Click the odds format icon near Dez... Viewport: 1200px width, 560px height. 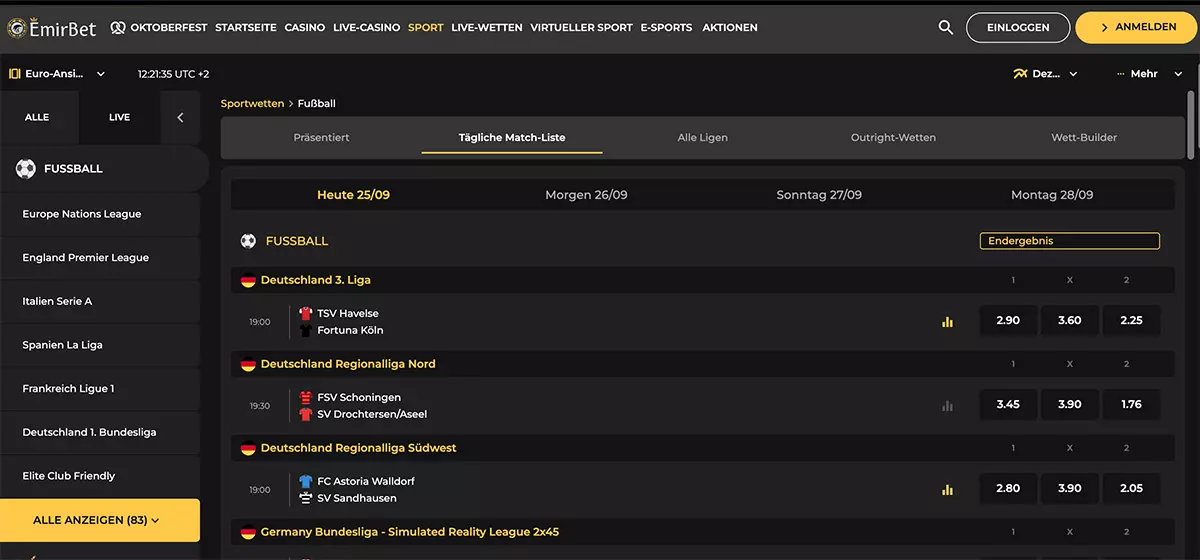1020,74
